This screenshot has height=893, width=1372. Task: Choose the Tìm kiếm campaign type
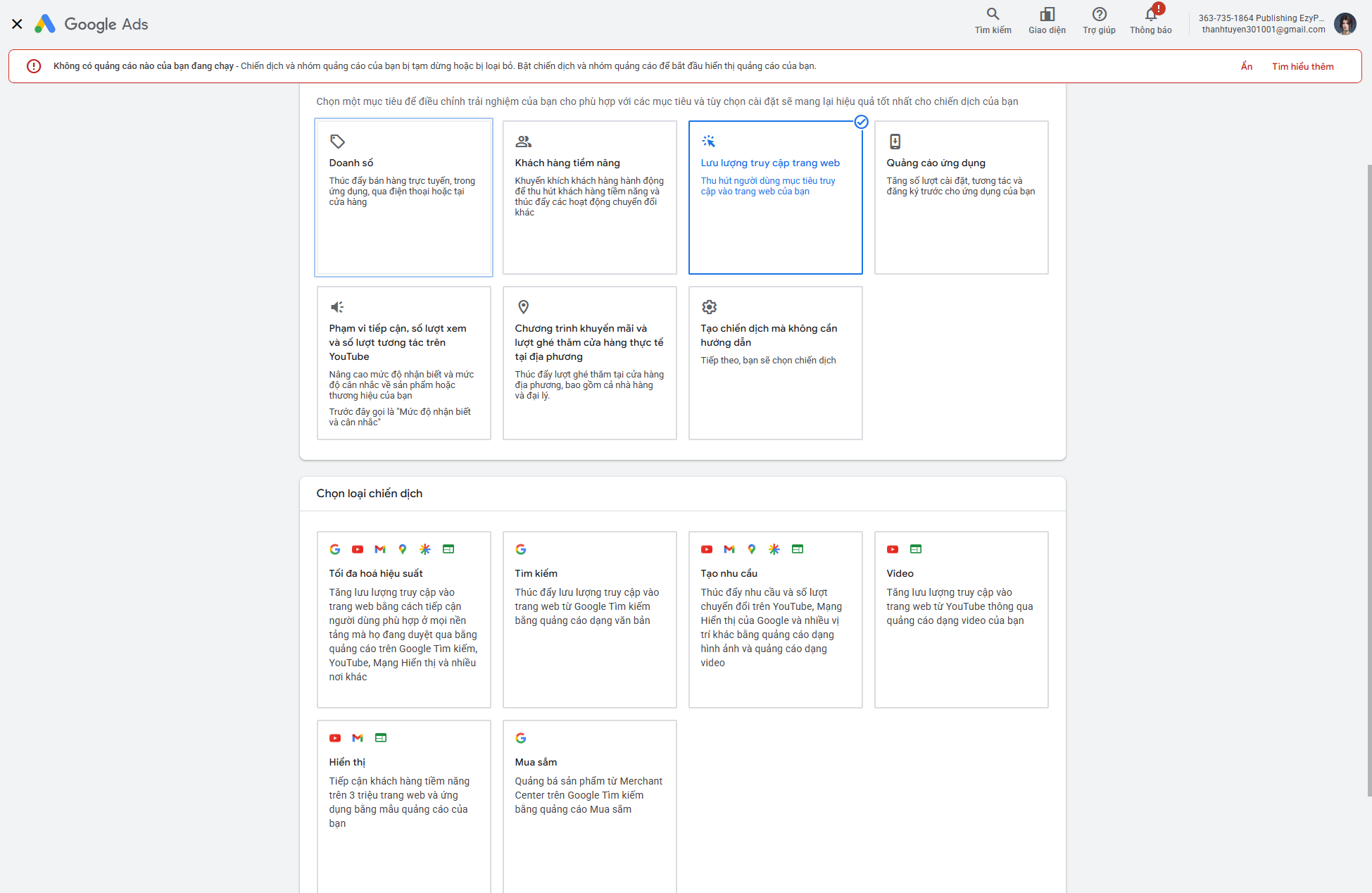click(x=589, y=620)
